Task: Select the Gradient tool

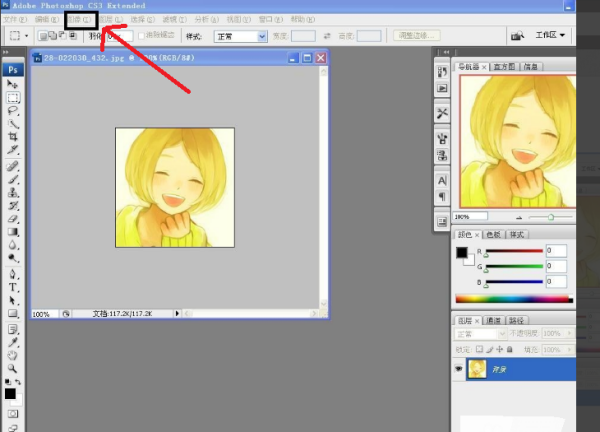Action: (13, 232)
